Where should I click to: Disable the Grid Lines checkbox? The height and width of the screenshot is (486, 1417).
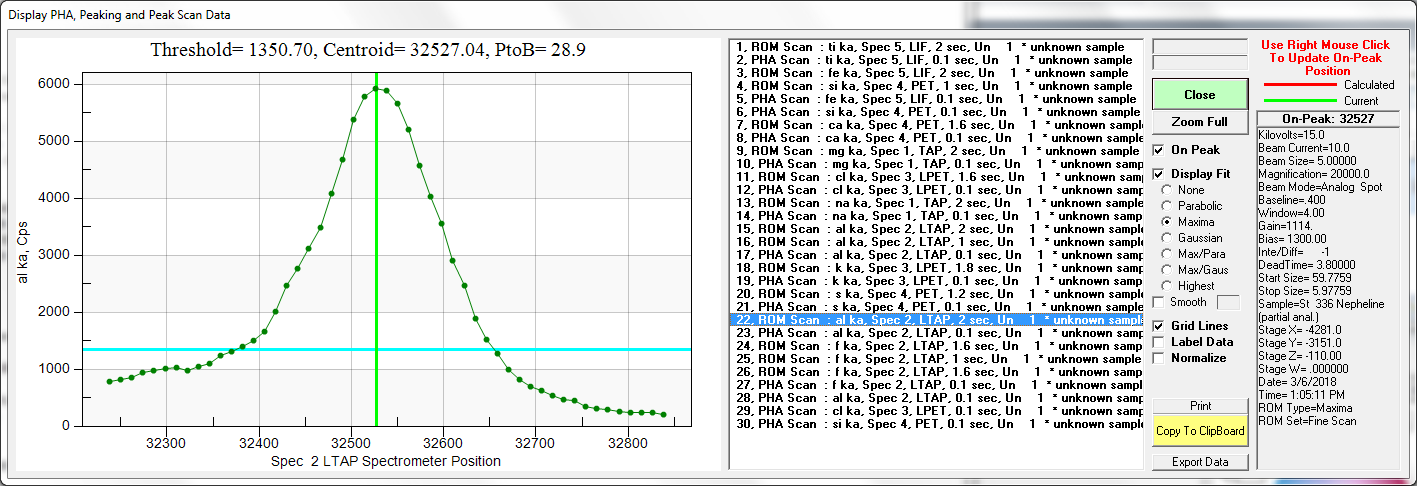1159,326
